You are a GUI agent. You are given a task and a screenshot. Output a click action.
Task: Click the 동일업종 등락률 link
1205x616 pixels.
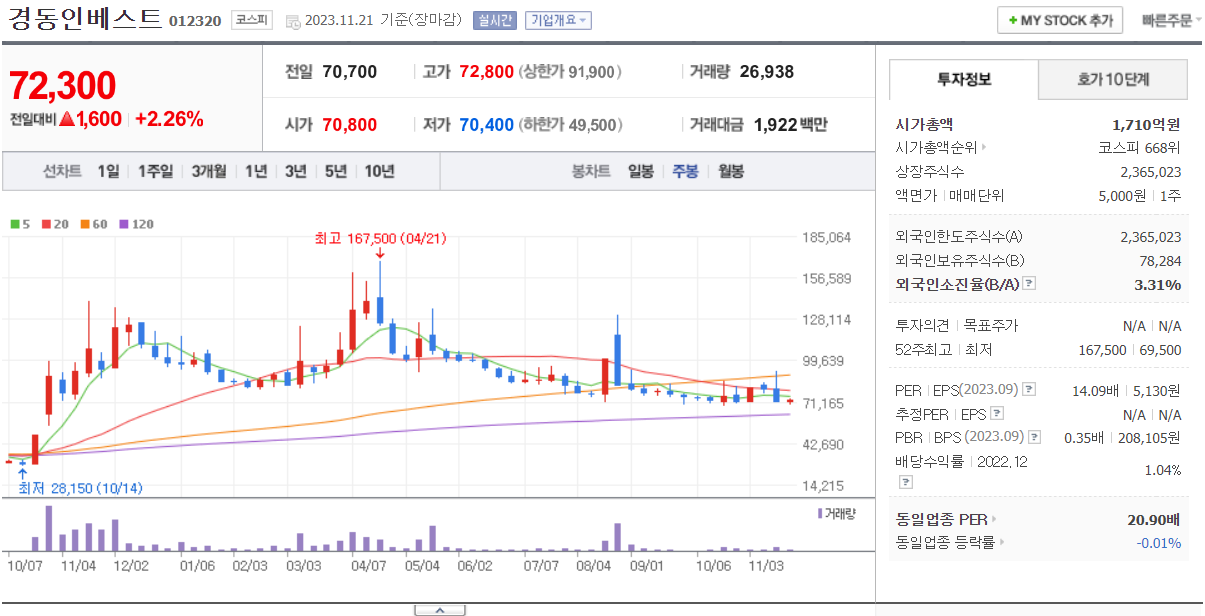[x=946, y=543]
